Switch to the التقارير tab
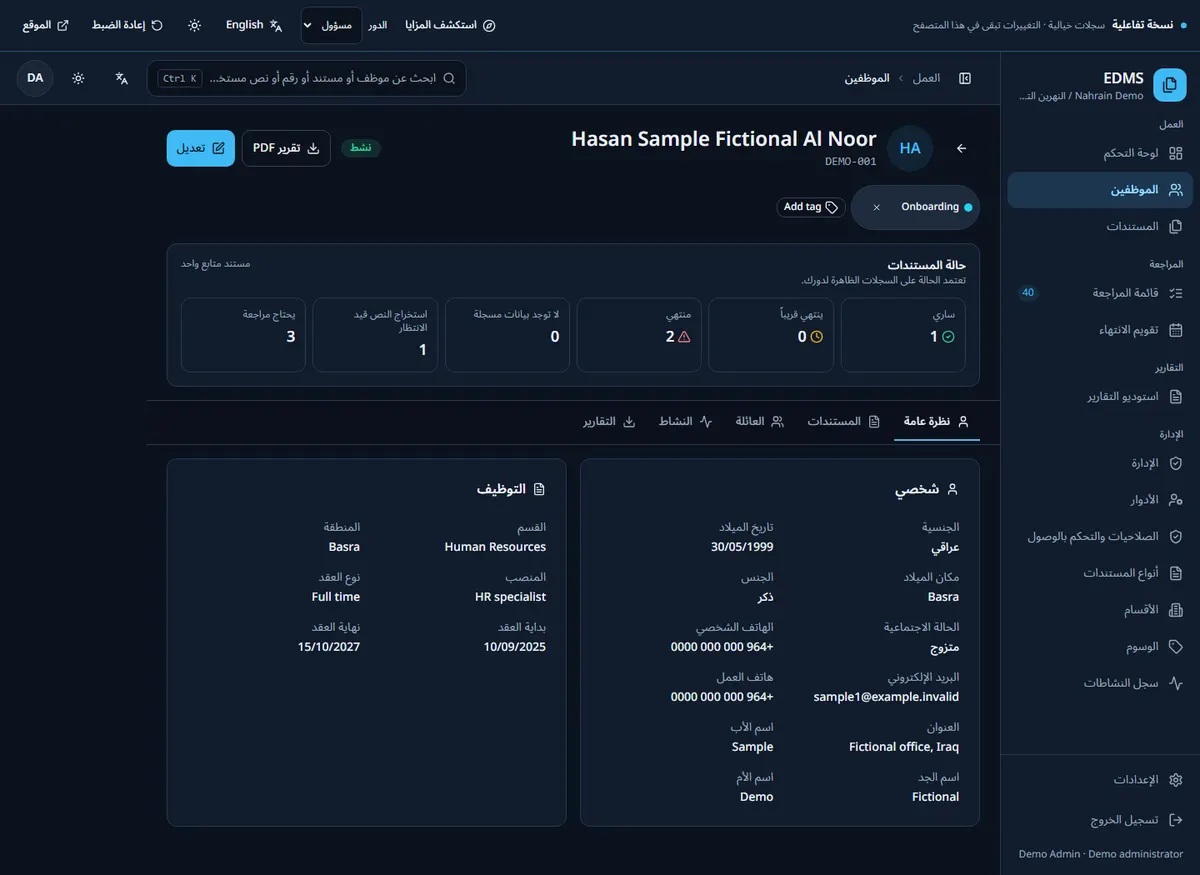Viewport: 1200px width, 875px height. pyautogui.click(x=610, y=422)
